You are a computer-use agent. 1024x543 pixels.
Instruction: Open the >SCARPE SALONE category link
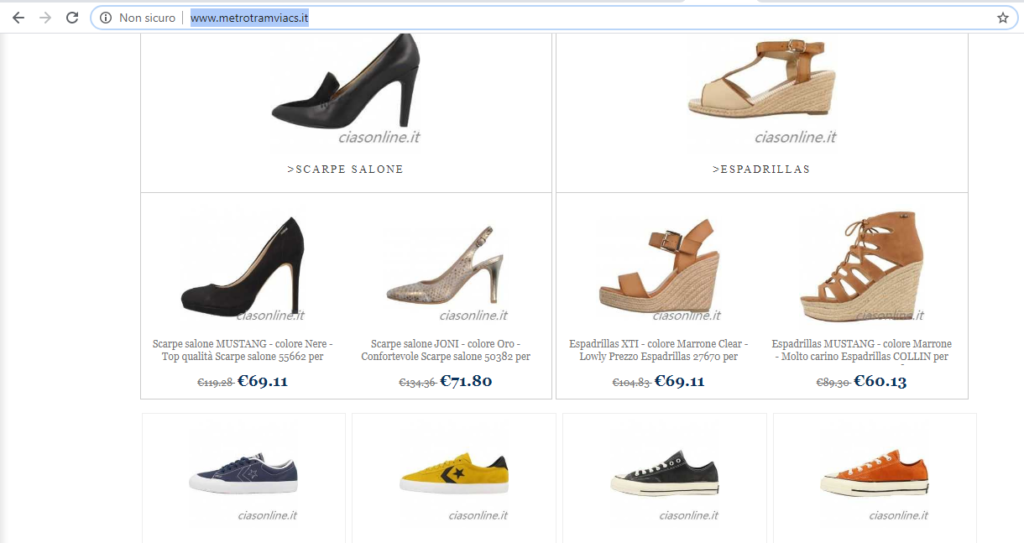point(345,169)
